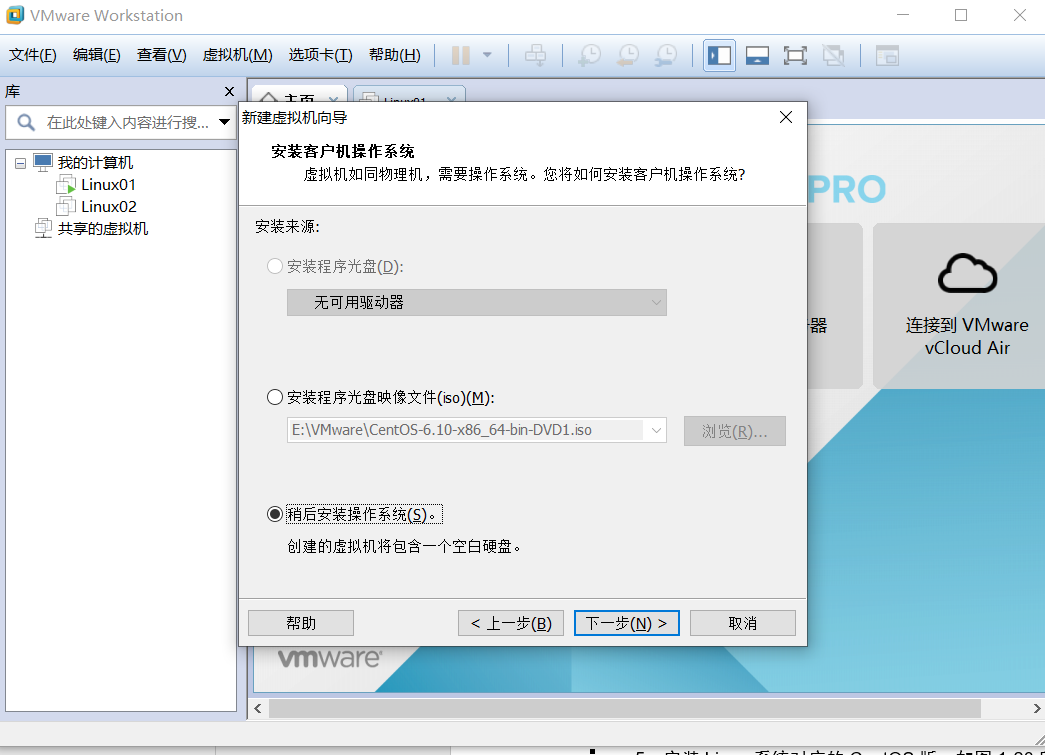Click the Unity mode toolbar icon
The width and height of the screenshot is (1045, 755).
pos(833,55)
